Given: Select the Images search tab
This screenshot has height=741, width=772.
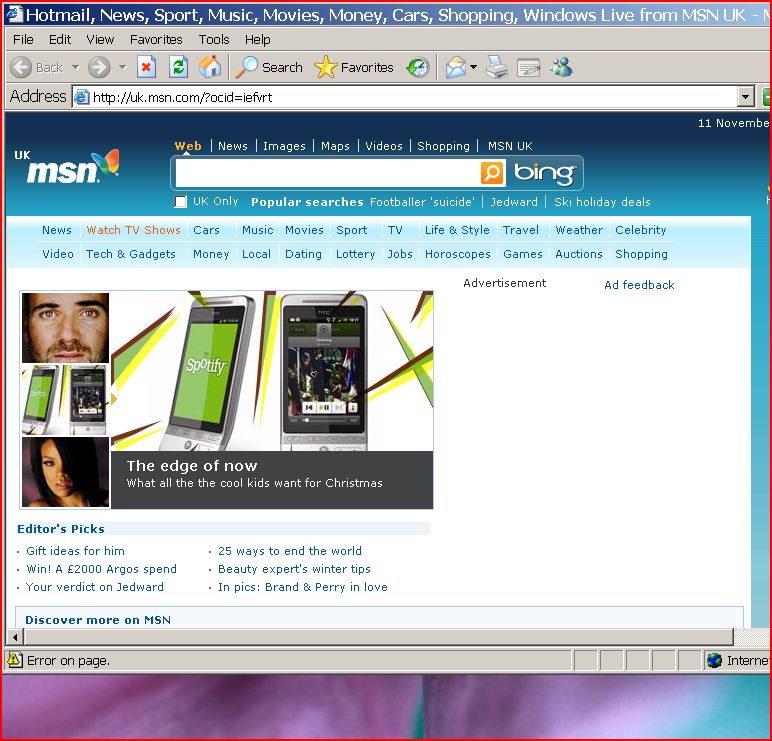Looking at the screenshot, I should (284, 146).
